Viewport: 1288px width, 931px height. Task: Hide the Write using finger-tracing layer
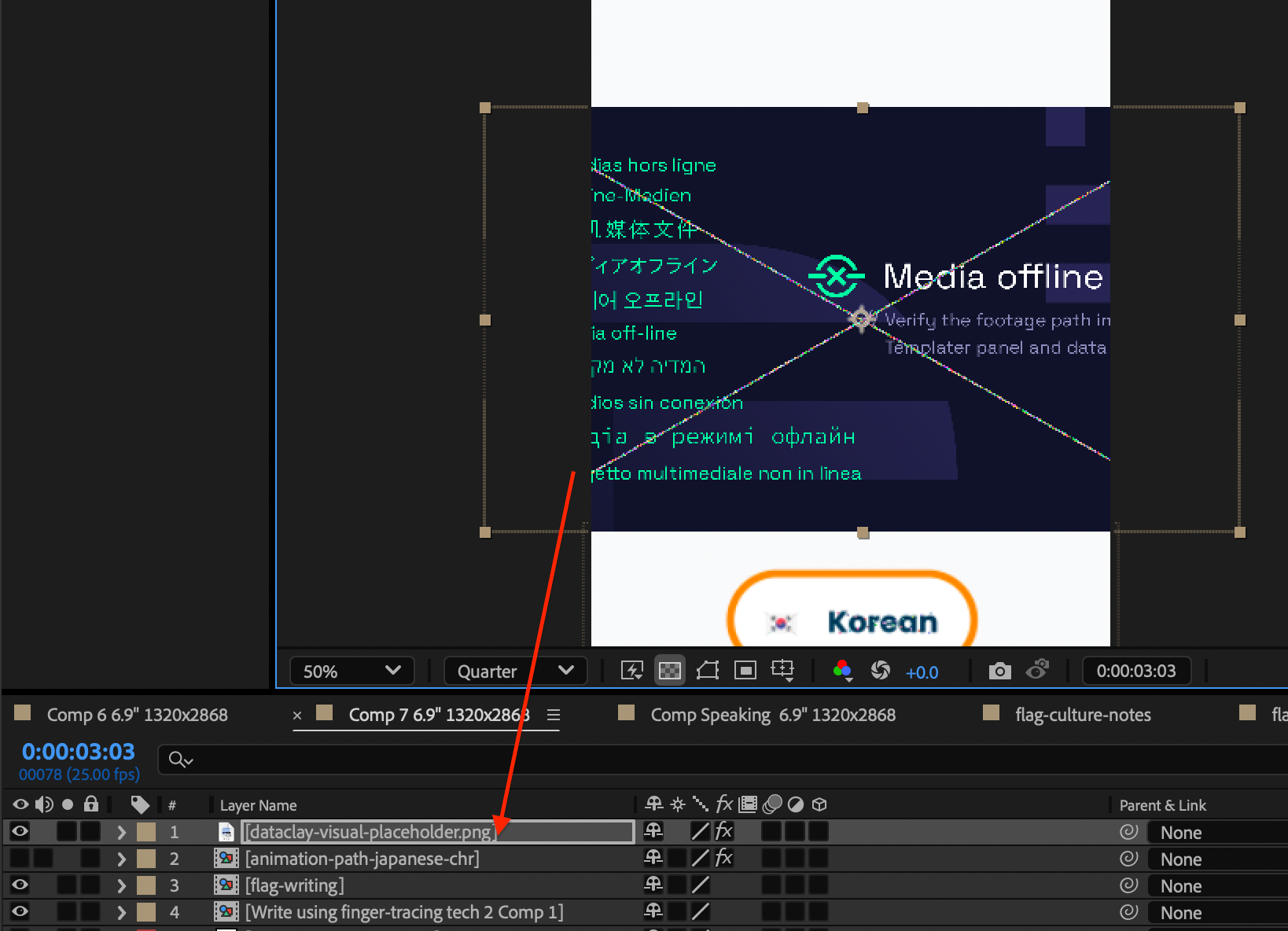(20, 911)
